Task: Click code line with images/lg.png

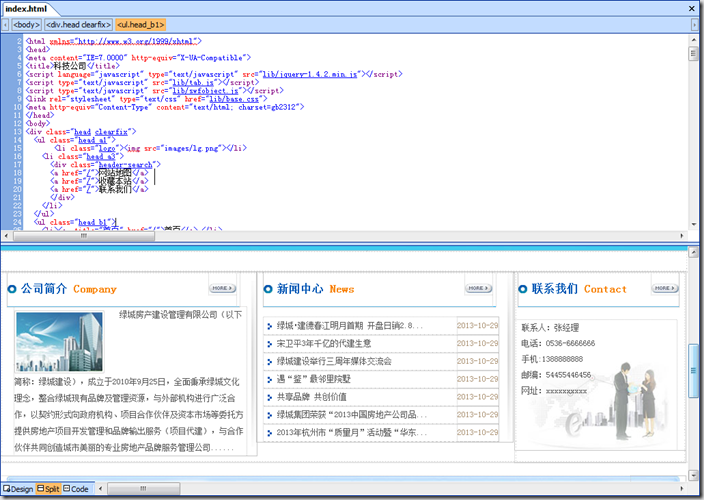Action: (150, 148)
